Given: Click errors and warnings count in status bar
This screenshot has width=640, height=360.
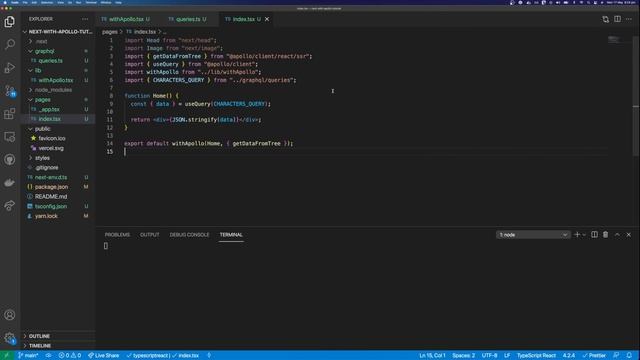Looking at the screenshot, I should [x=69, y=356].
